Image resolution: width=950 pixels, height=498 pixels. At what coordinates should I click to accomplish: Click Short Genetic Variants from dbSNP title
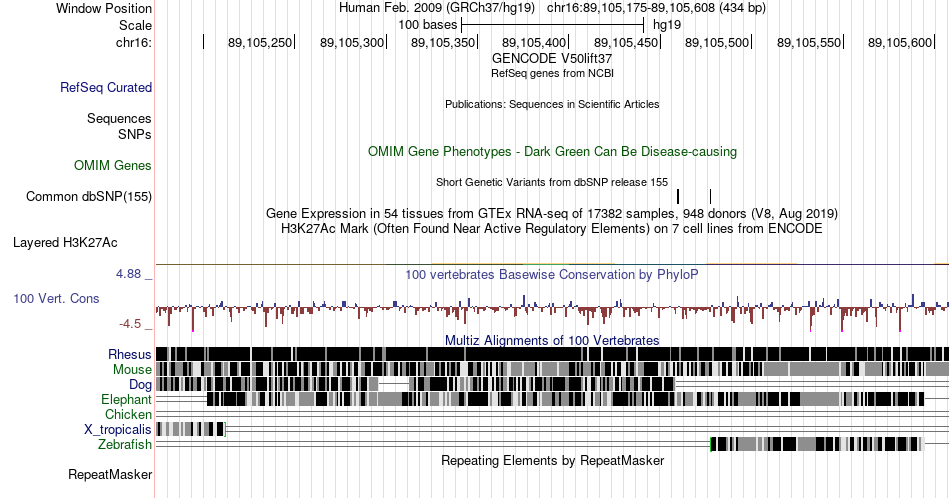pos(552,182)
